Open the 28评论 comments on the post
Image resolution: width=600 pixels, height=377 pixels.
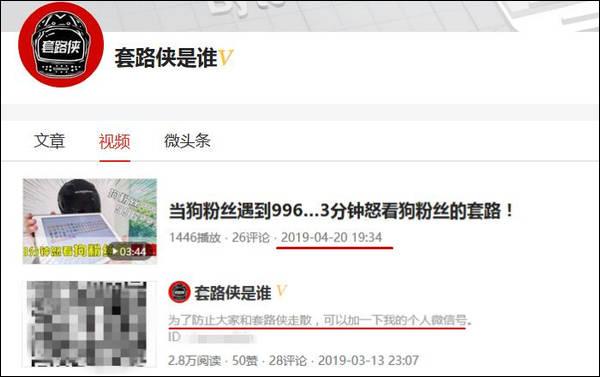click(x=288, y=361)
